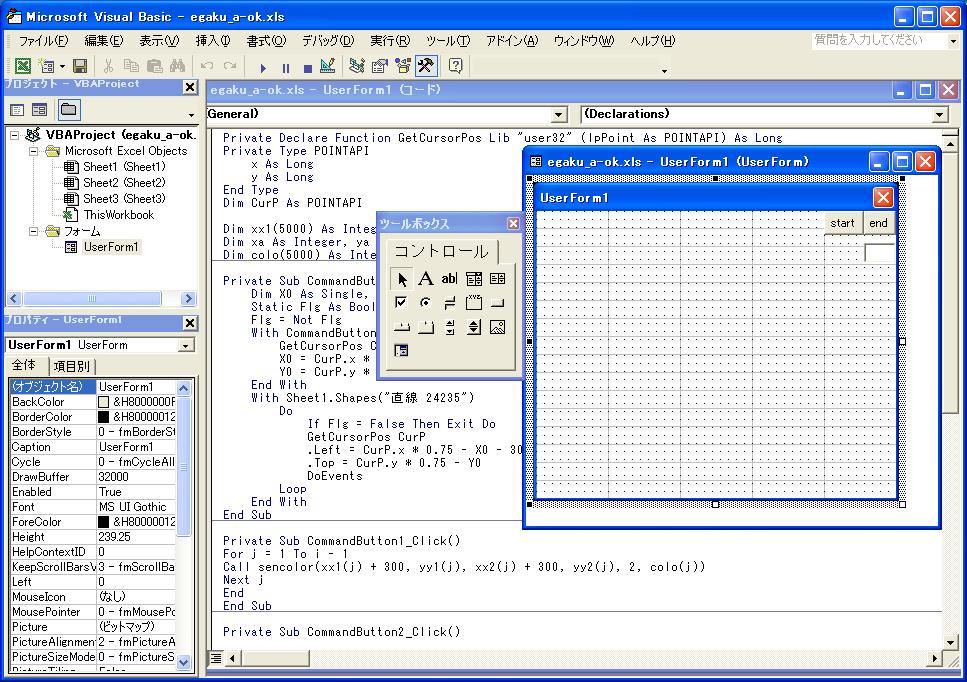This screenshot has width=967, height=682.
Task: Pick the Image tool in toolbox
Action: (x=498, y=327)
